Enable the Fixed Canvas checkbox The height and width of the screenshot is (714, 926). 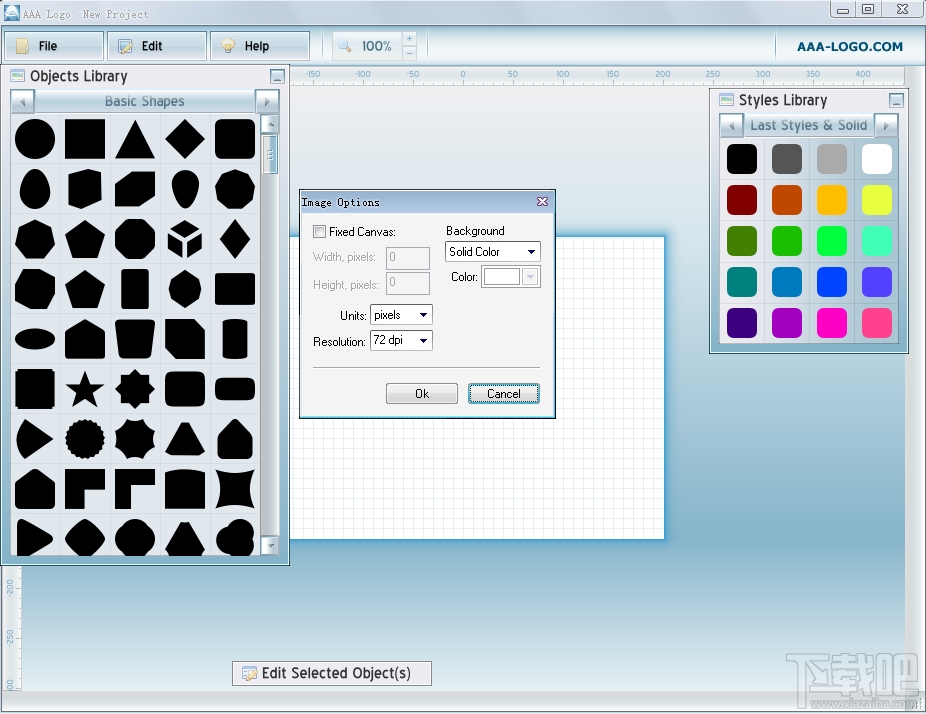click(319, 232)
